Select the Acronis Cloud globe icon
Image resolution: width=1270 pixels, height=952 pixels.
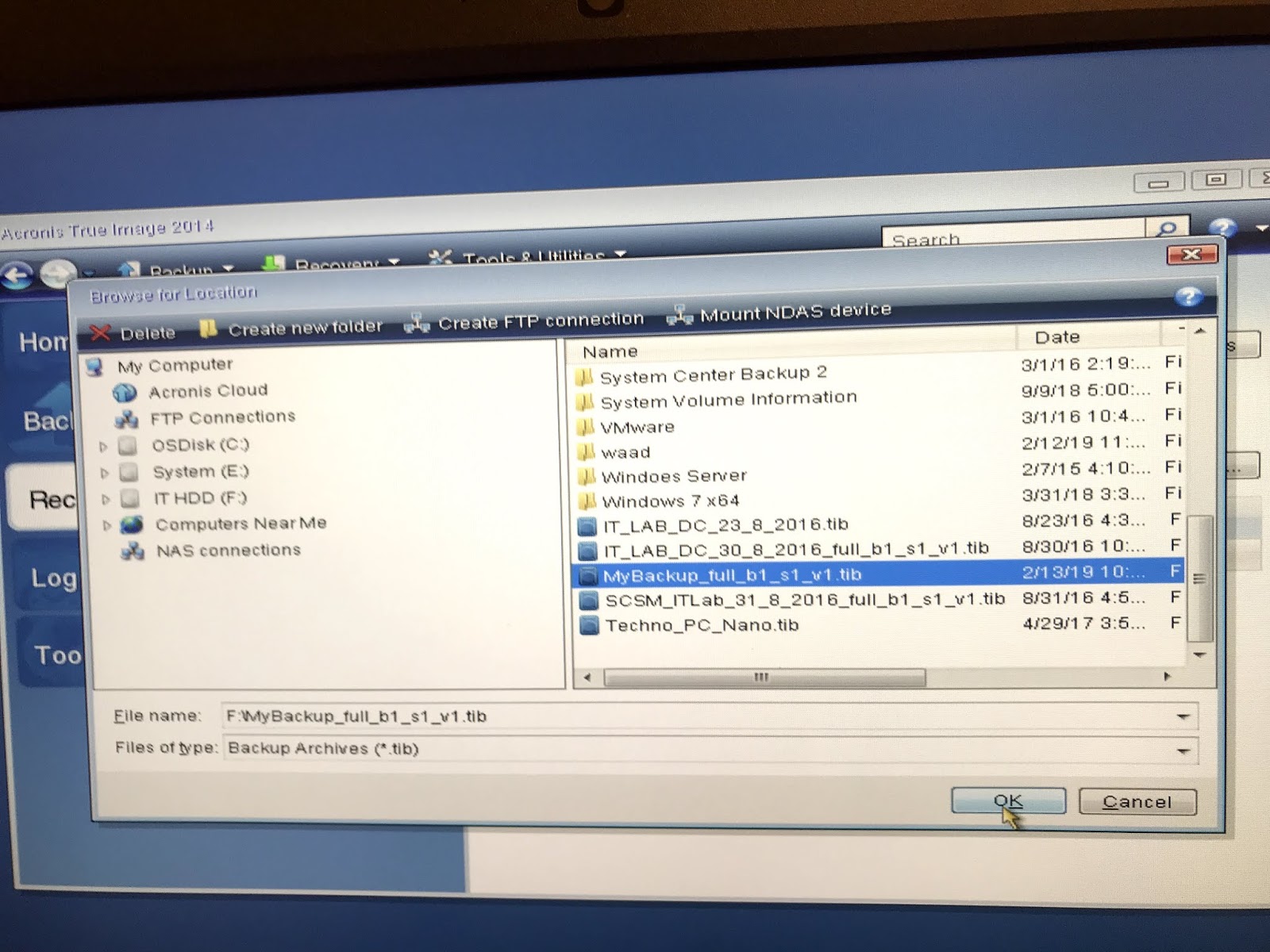click(x=125, y=392)
